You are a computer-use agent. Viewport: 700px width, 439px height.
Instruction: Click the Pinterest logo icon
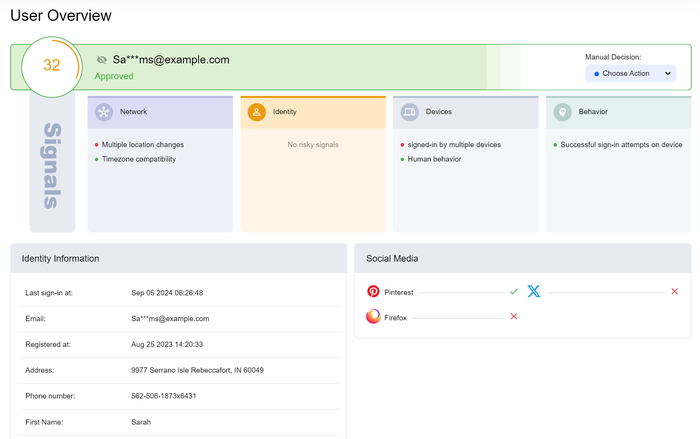(x=373, y=292)
